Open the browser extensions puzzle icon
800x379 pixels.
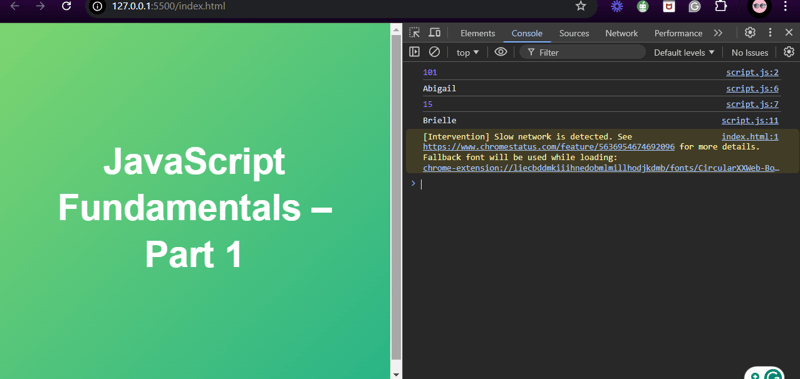click(720, 6)
